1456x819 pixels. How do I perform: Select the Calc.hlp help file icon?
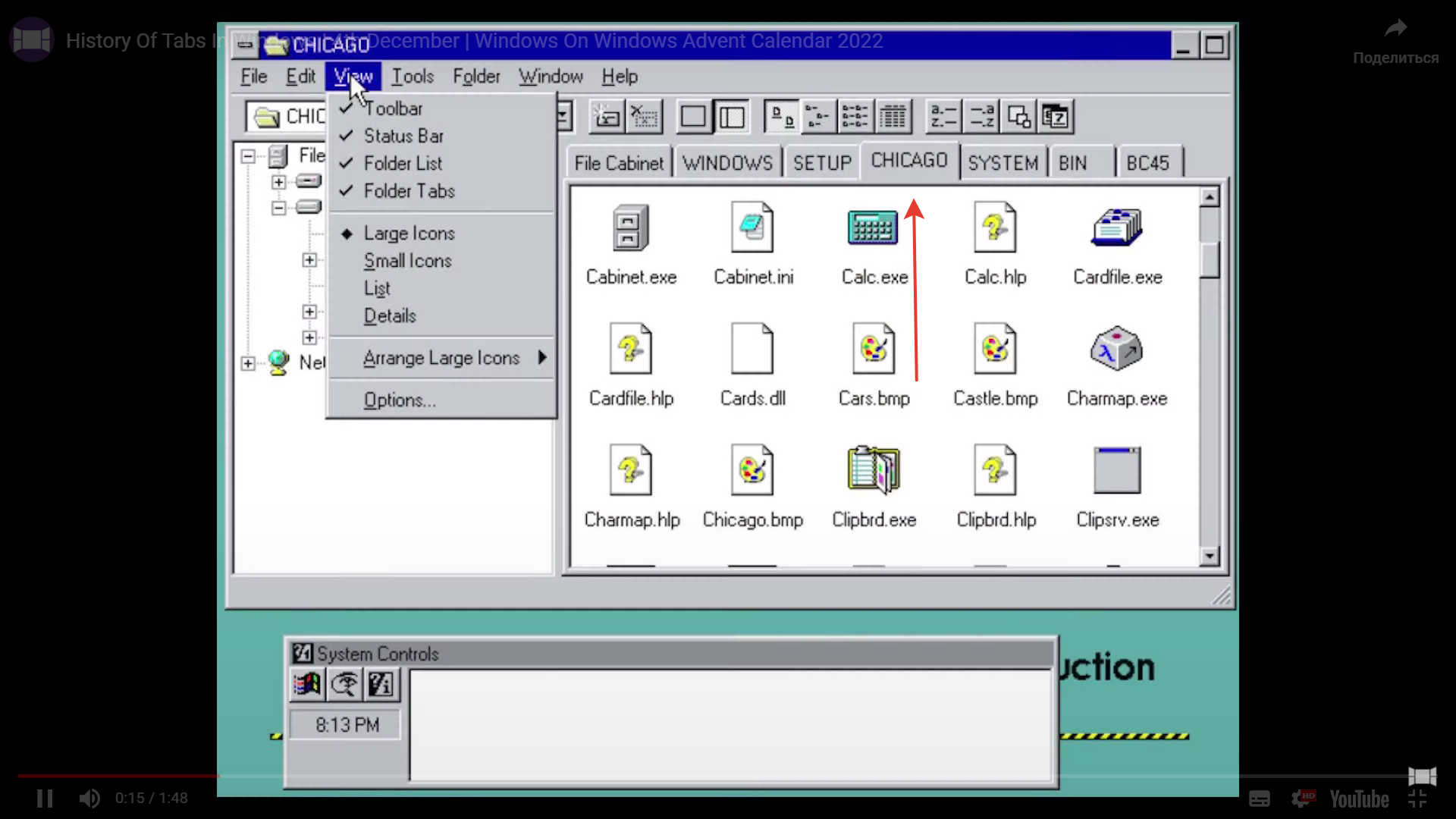995,227
